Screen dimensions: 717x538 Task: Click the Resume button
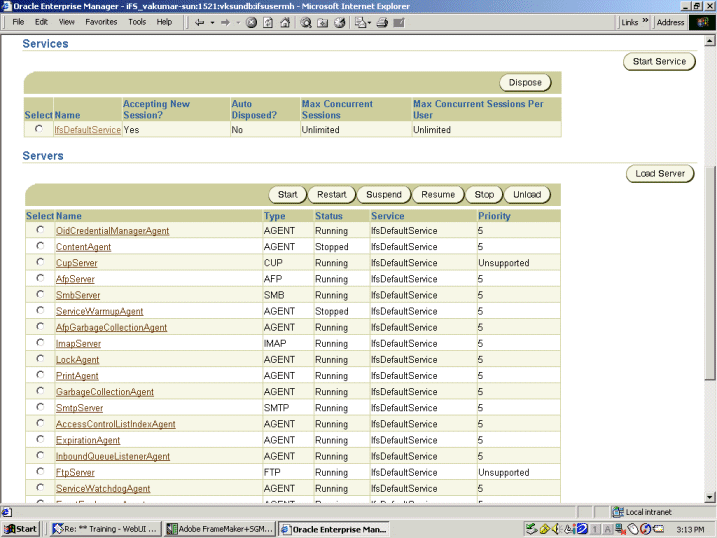[x=438, y=195]
